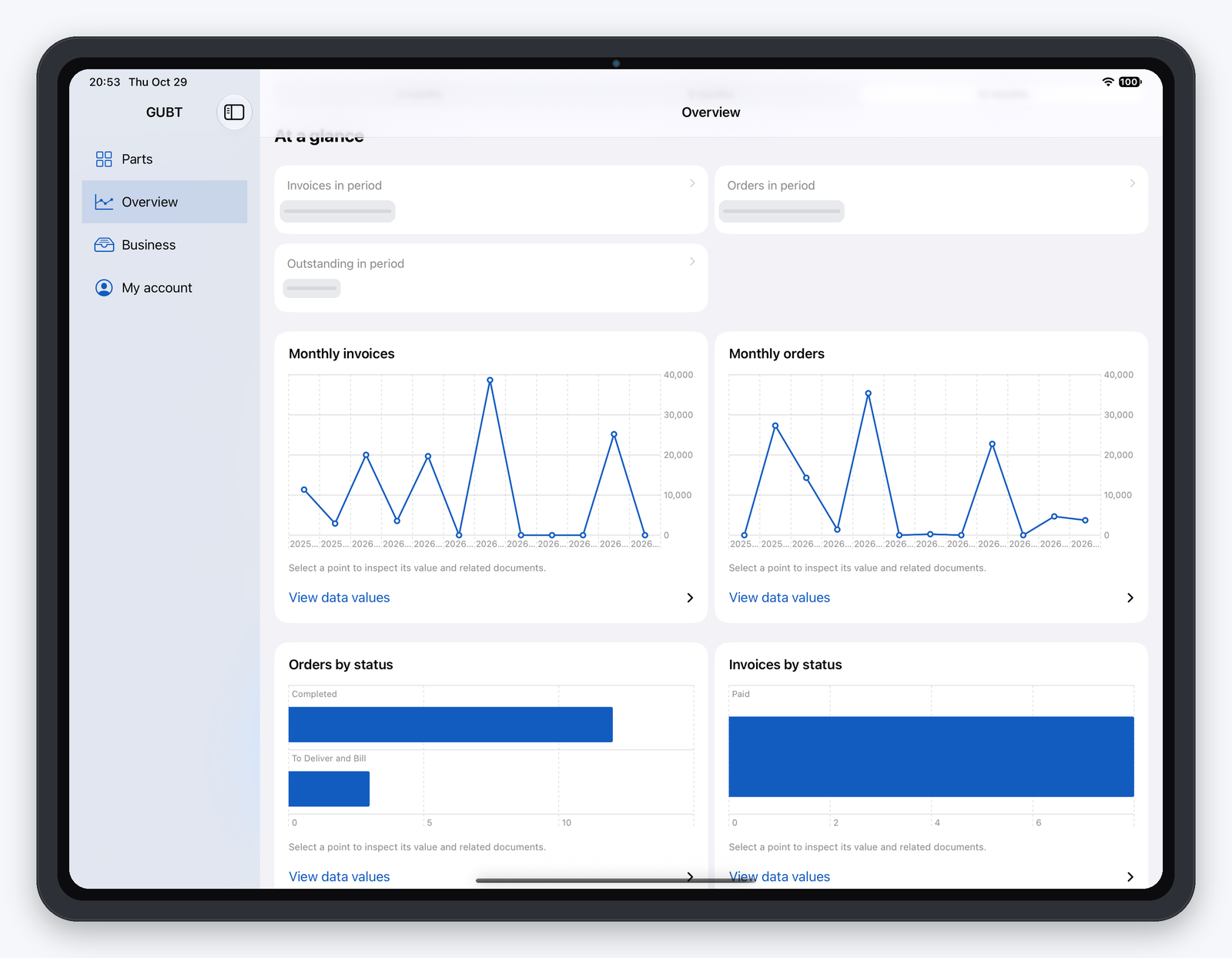
Task: View data values for Monthly invoices
Action: pos(340,598)
